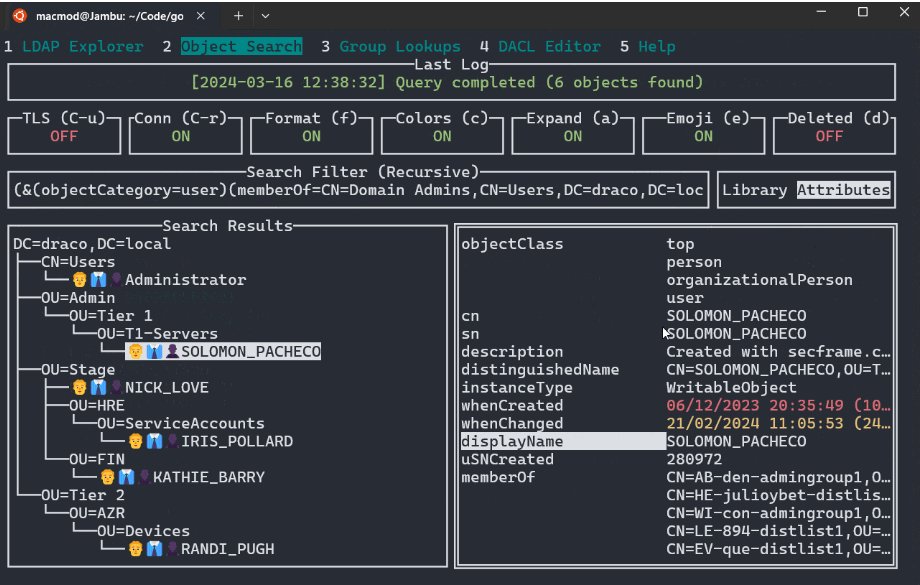Collapse the OU=FIN tree node

96,459
